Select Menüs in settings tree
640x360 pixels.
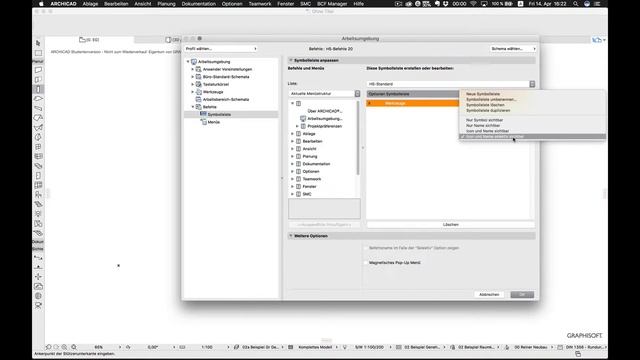(213, 122)
